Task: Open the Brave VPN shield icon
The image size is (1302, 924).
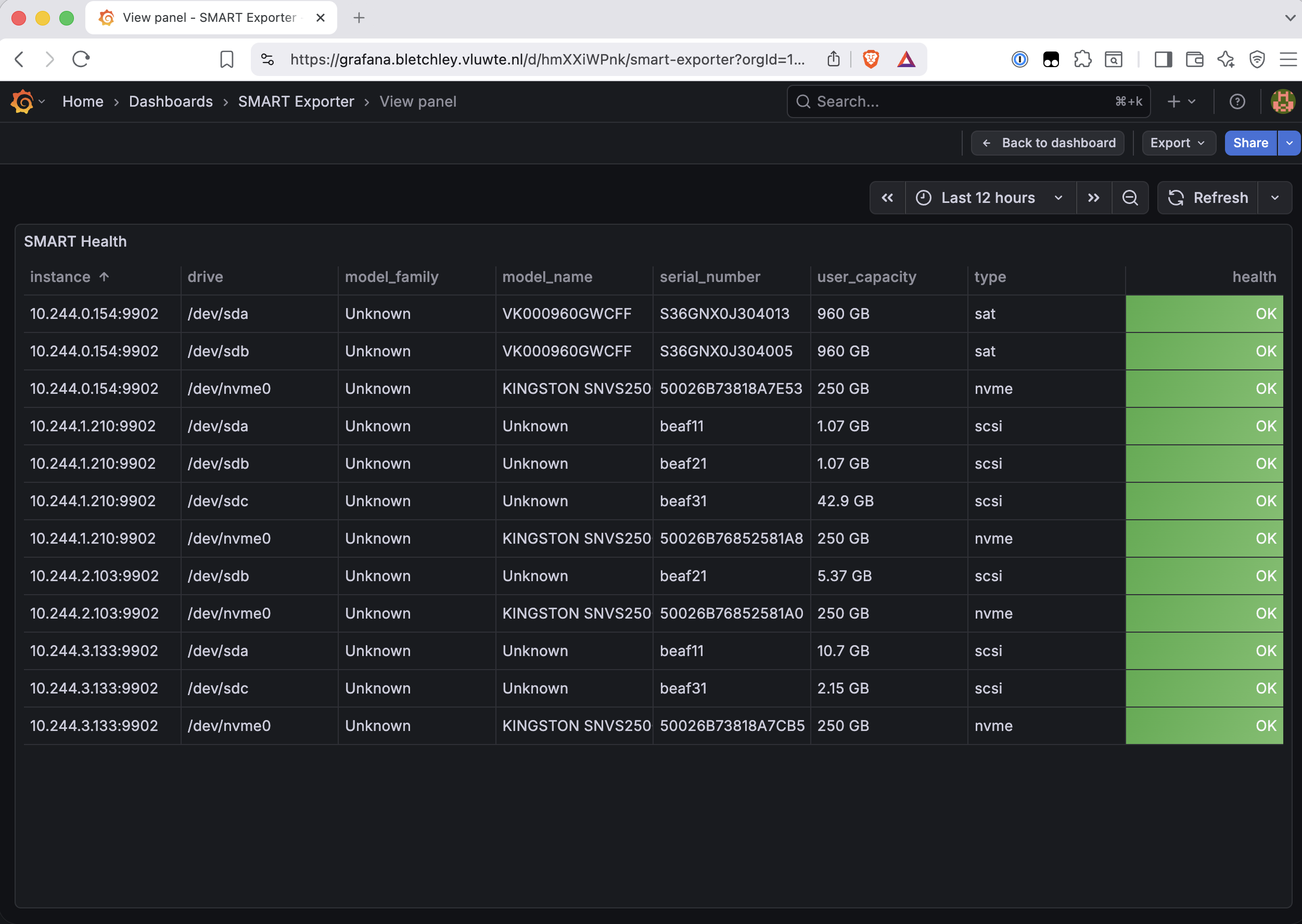Action: [1257, 59]
